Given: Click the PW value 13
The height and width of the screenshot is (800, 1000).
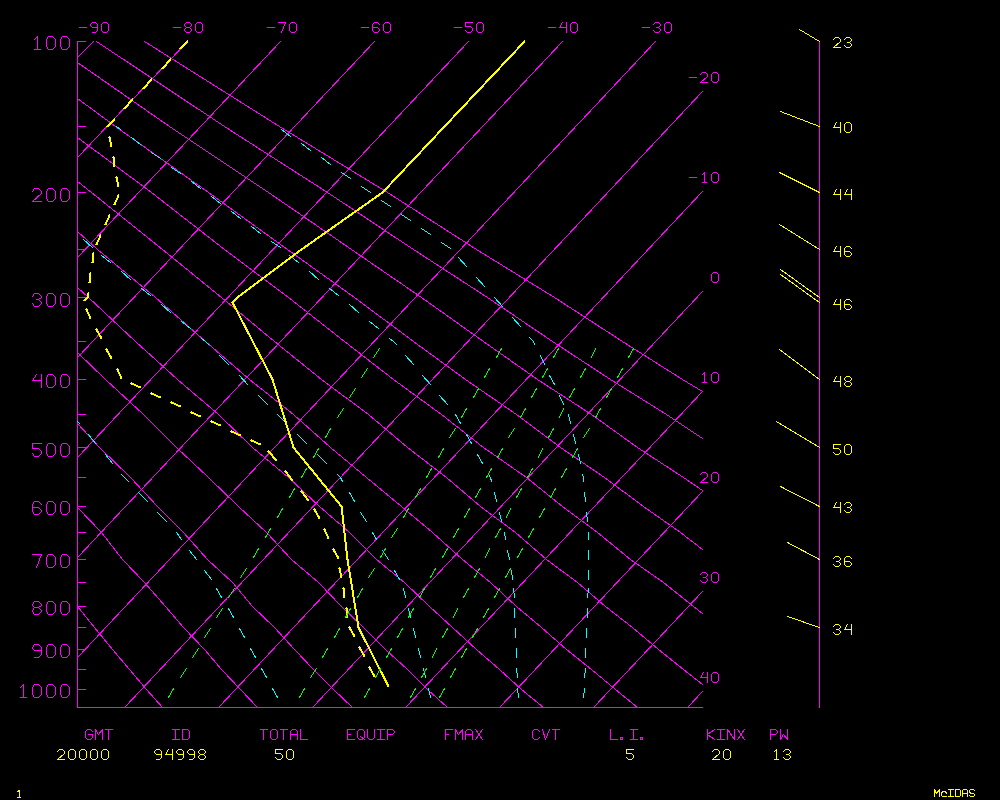Looking at the screenshot, I should tap(781, 755).
